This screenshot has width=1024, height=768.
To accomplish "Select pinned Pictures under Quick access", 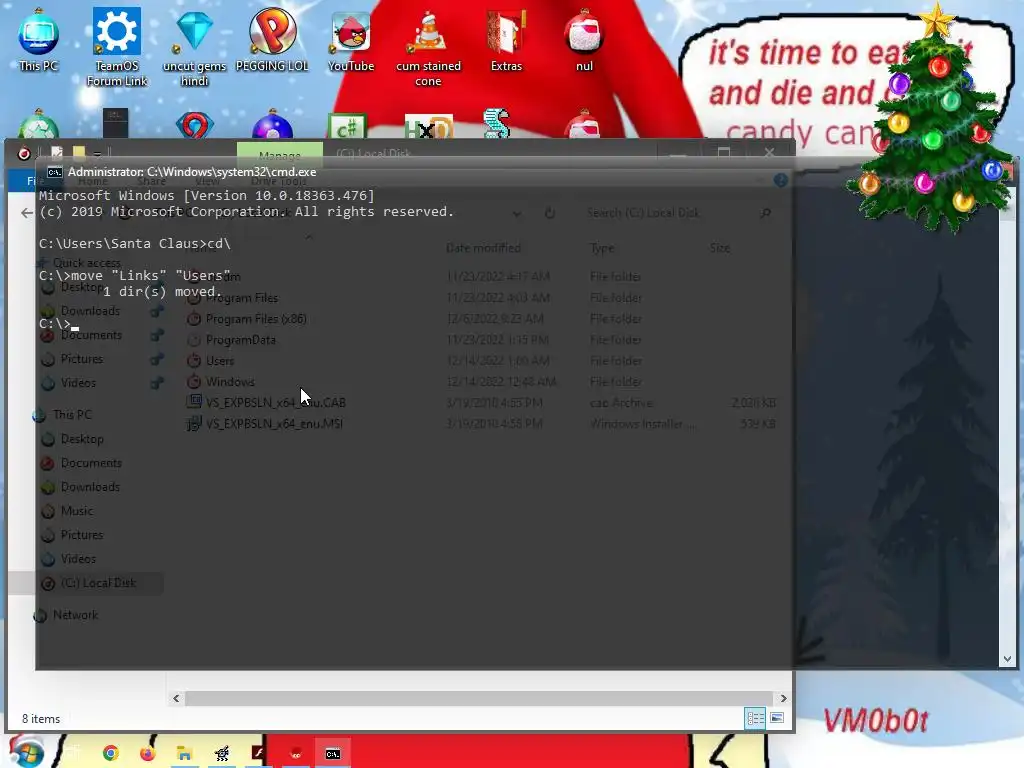I will click(x=82, y=359).
